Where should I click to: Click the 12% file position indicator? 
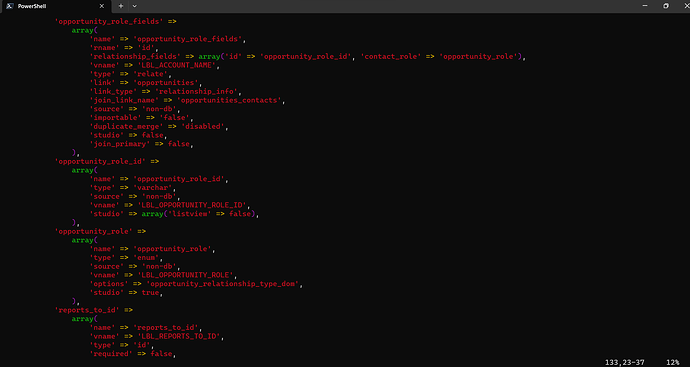[x=672, y=363]
